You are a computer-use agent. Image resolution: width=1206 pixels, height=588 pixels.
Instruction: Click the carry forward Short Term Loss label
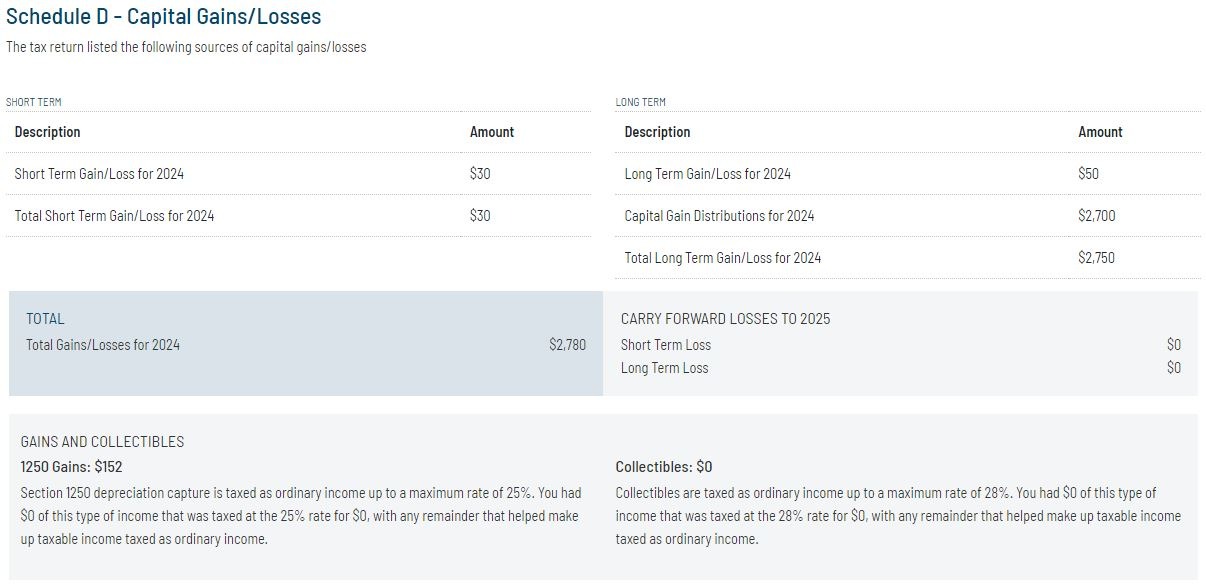tap(665, 345)
